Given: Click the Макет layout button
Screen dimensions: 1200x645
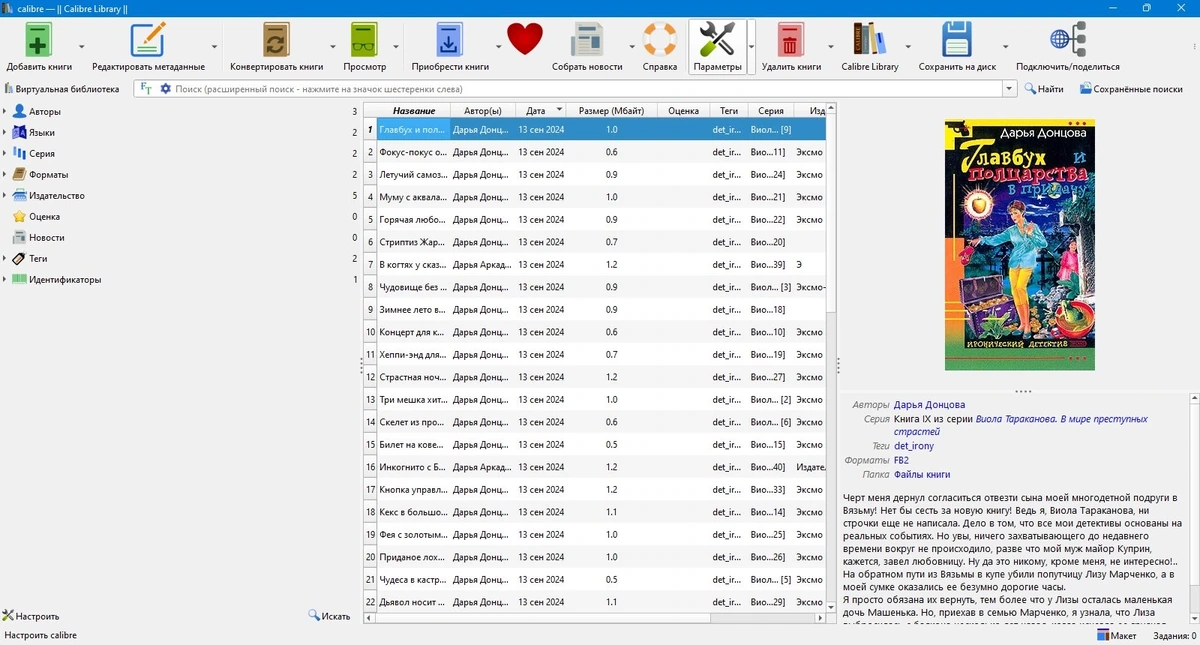Looking at the screenshot, I should [x=1117, y=635].
